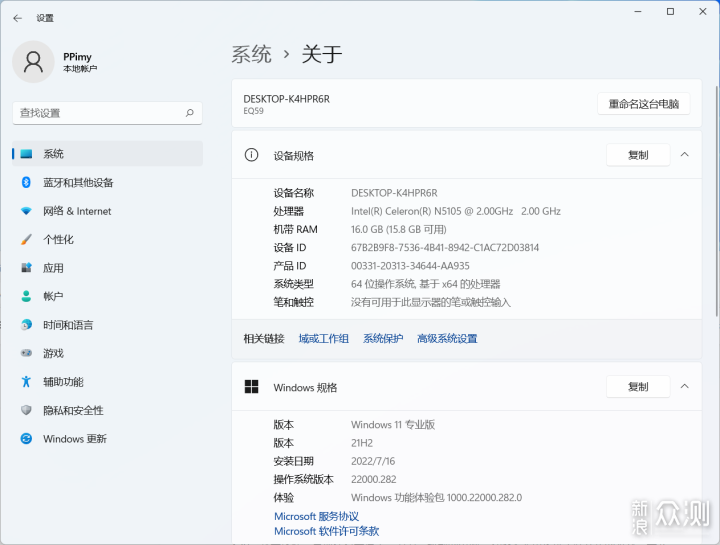This screenshot has height=545, width=720.
Task: Click the 隐私和安全性 shield icon
Action: click(x=26, y=410)
